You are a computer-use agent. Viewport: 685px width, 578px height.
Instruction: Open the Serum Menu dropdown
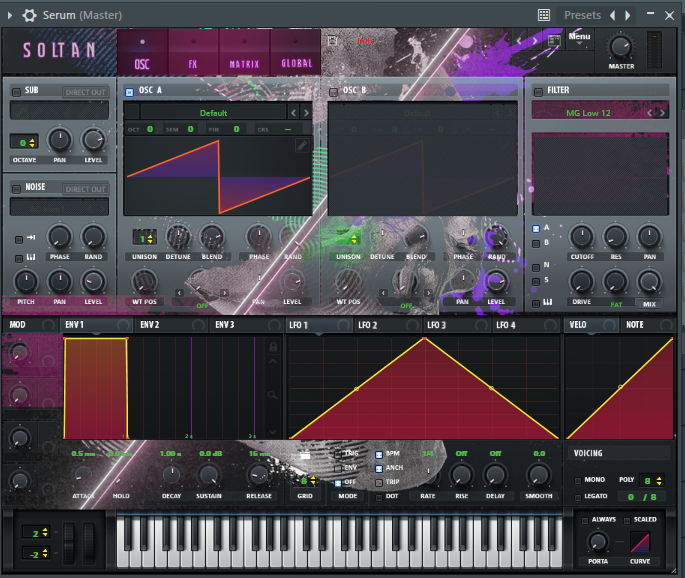pyautogui.click(x=579, y=38)
